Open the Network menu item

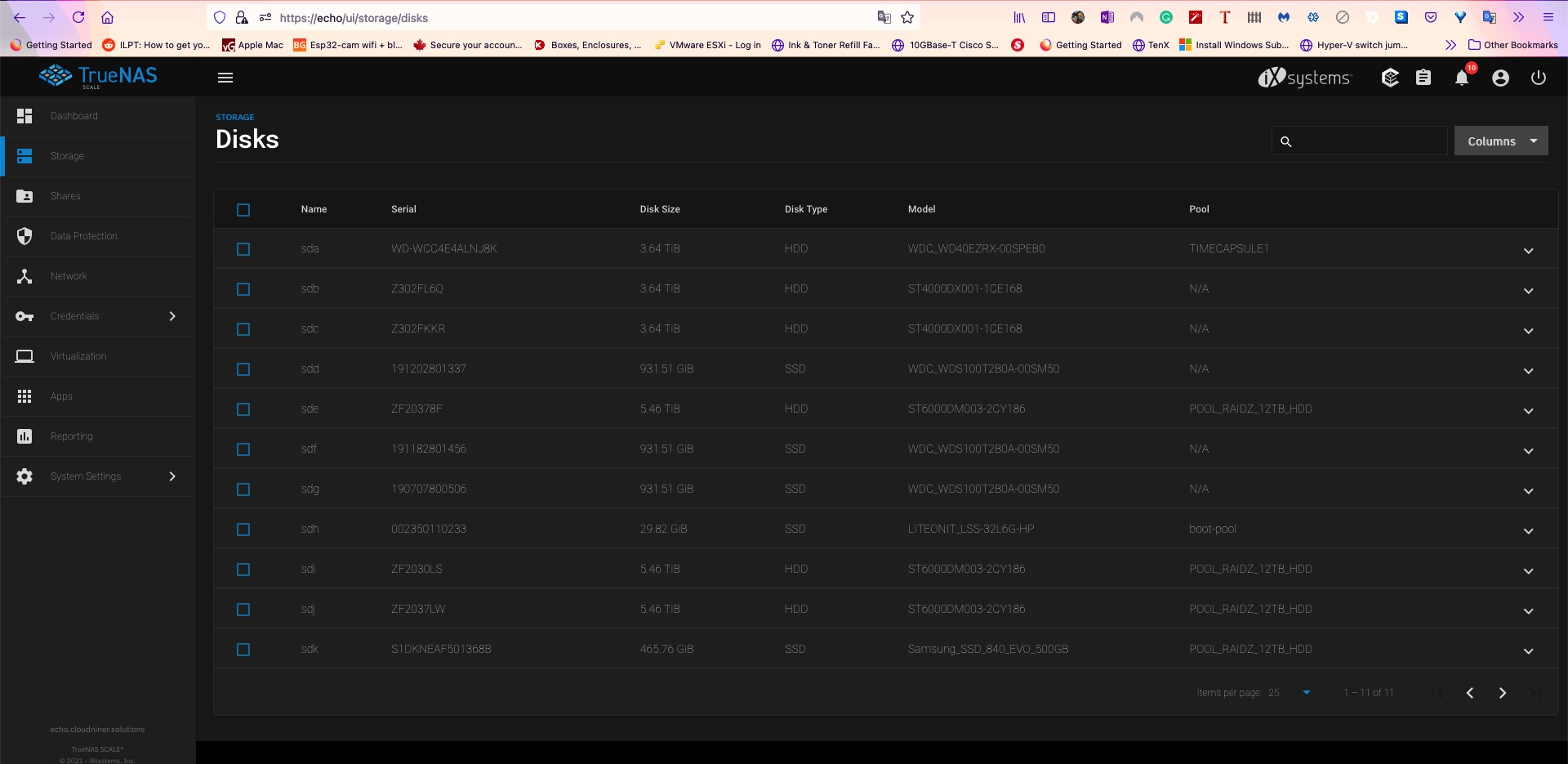coord(98,276)
